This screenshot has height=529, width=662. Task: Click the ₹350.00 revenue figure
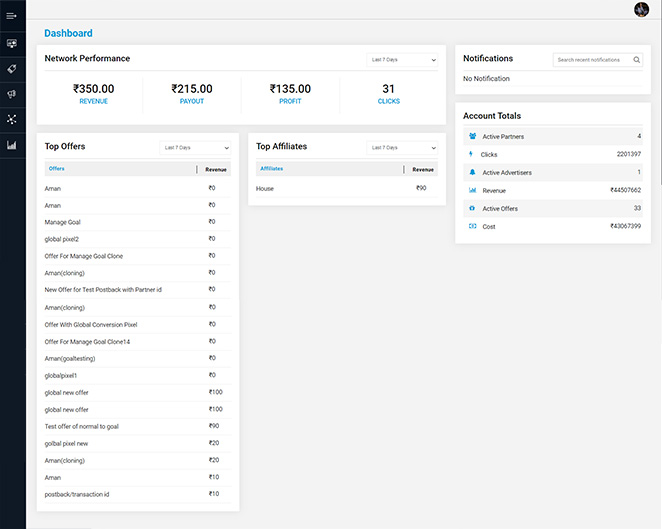[x=94, y=89]
